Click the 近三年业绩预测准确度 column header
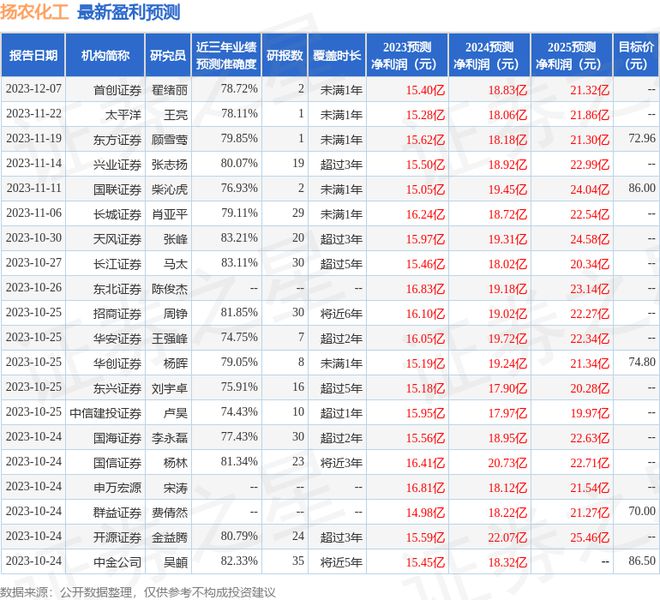Screen dimensions: 660x600 (226, 55)
